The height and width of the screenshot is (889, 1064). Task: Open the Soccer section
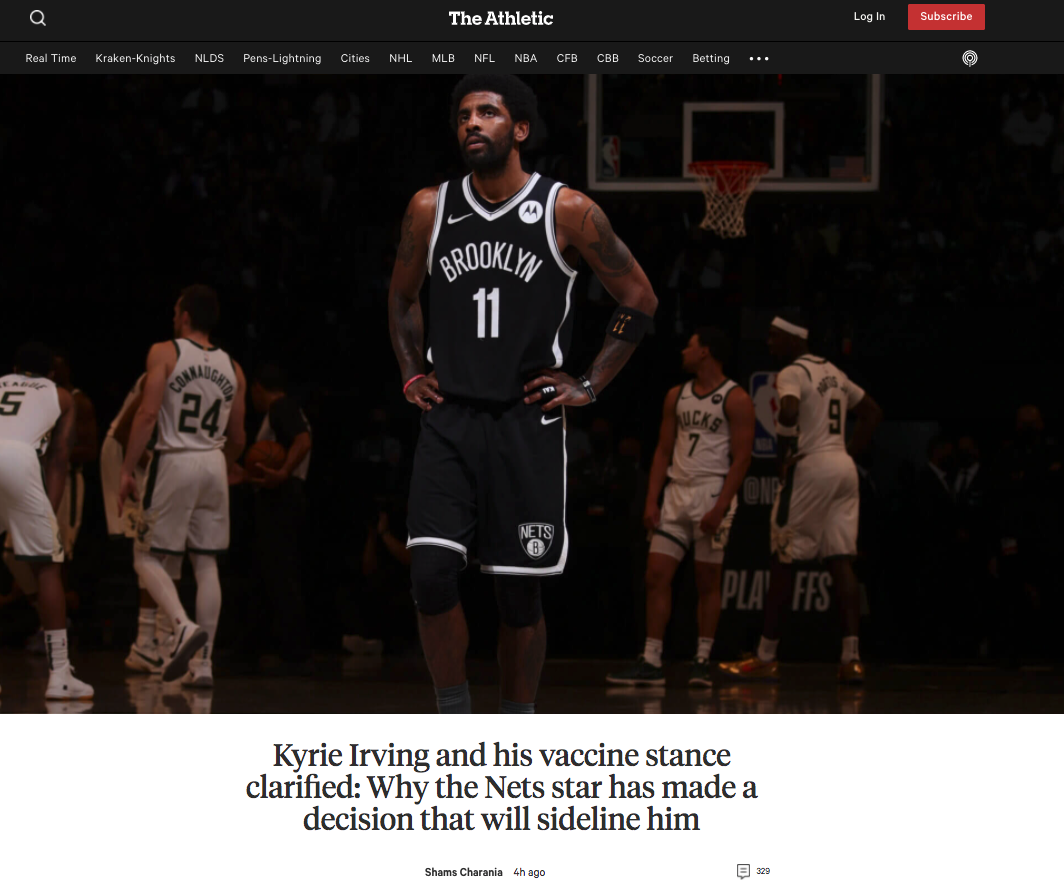656,58
